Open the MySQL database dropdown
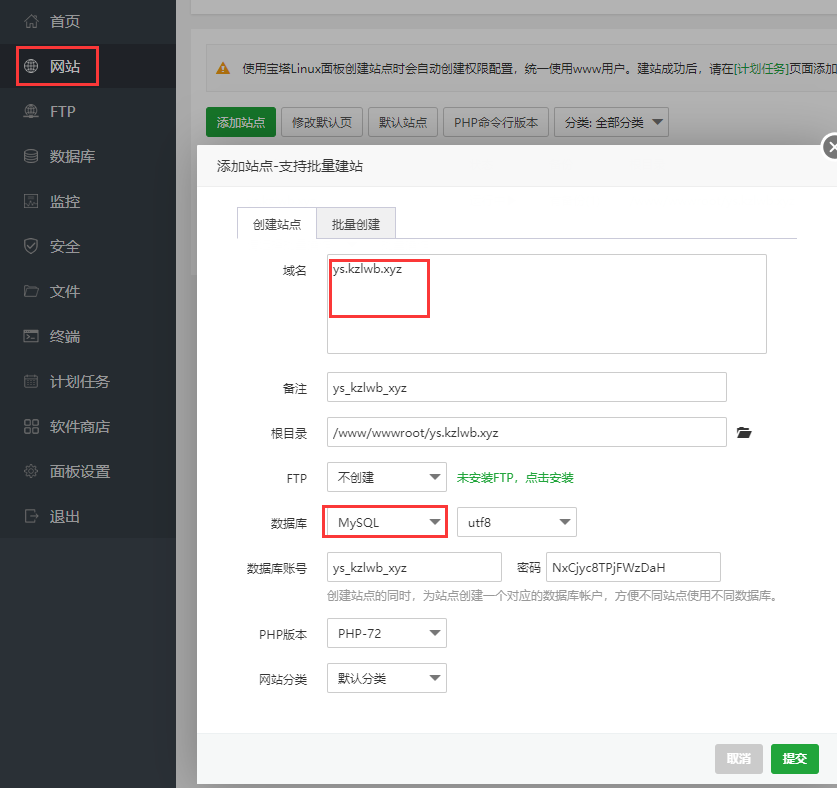This screenshot has width=837, height=788. [x=385, y=522]
